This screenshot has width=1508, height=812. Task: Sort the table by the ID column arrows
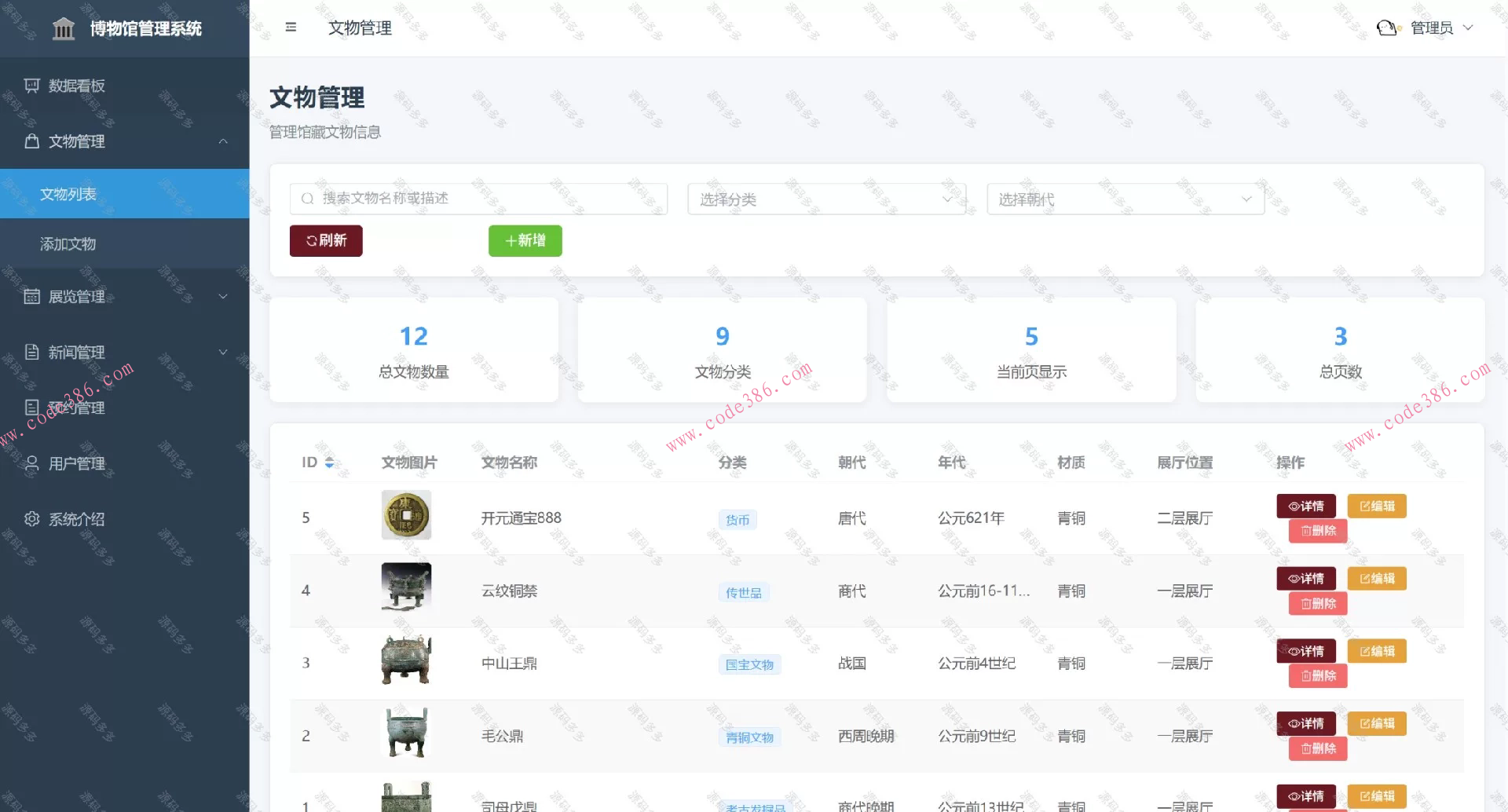tap(330, 463)
